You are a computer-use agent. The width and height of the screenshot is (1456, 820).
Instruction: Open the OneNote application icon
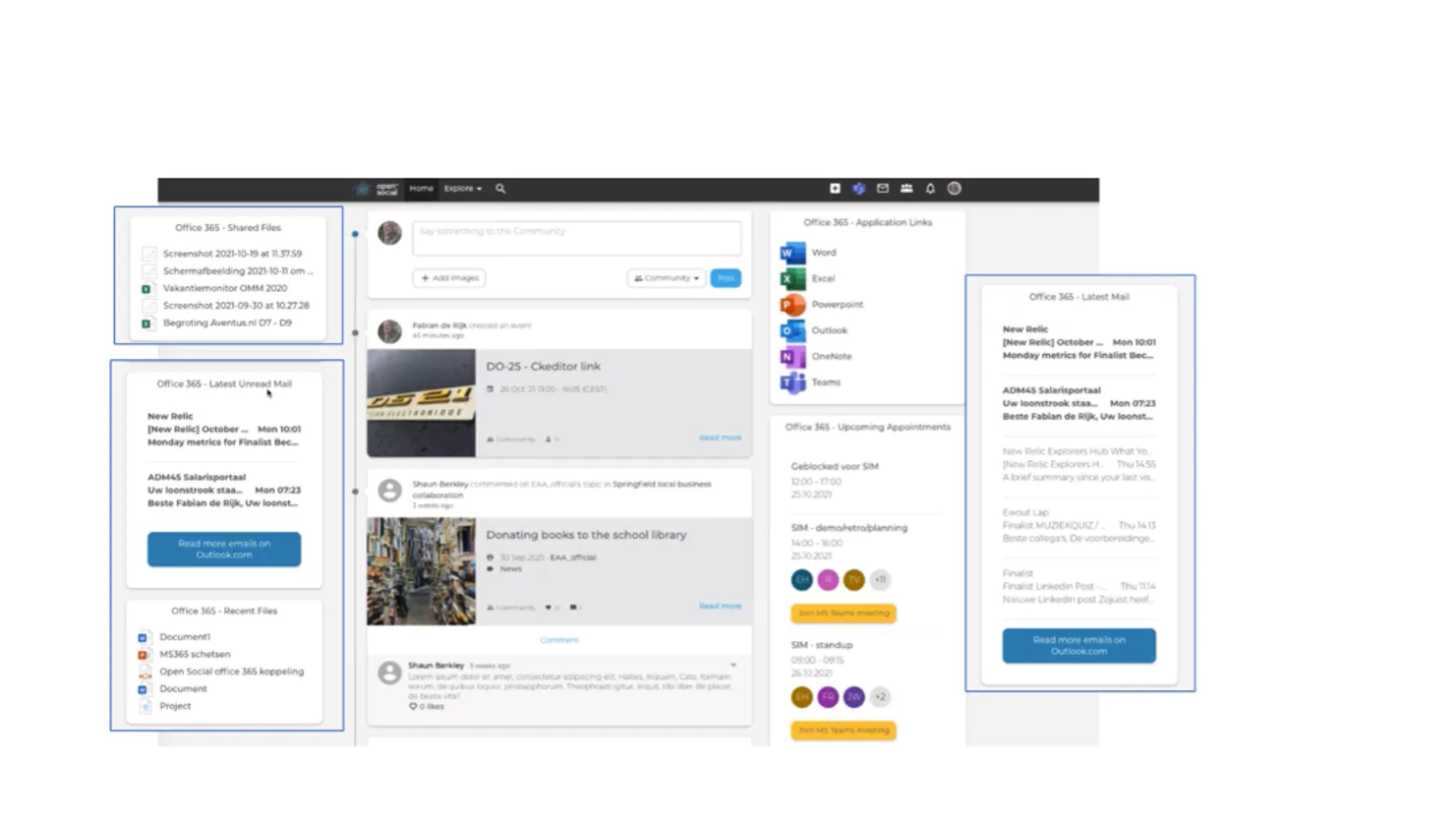coord(792,357)
